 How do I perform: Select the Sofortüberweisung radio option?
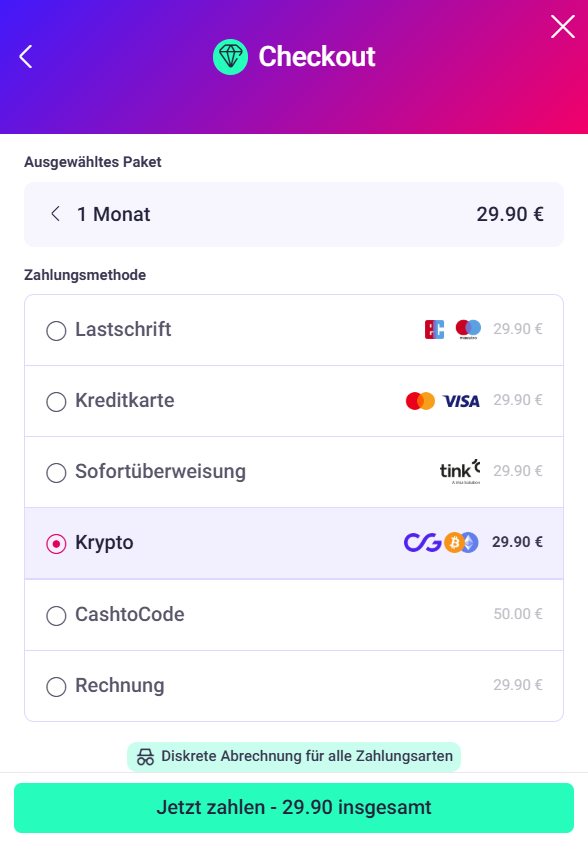[56, 473]
